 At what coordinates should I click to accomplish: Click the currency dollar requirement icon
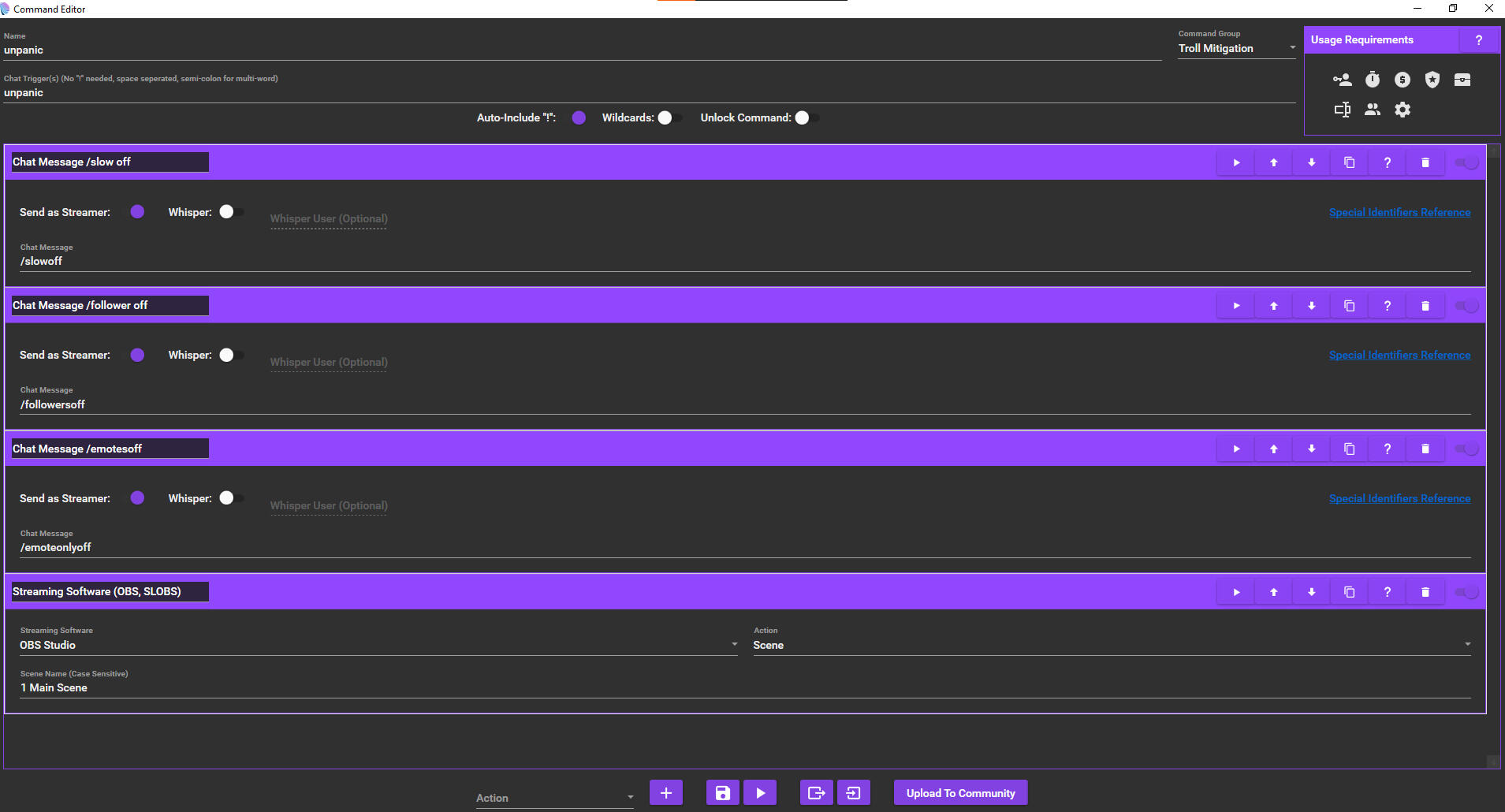pos(1402,80)
